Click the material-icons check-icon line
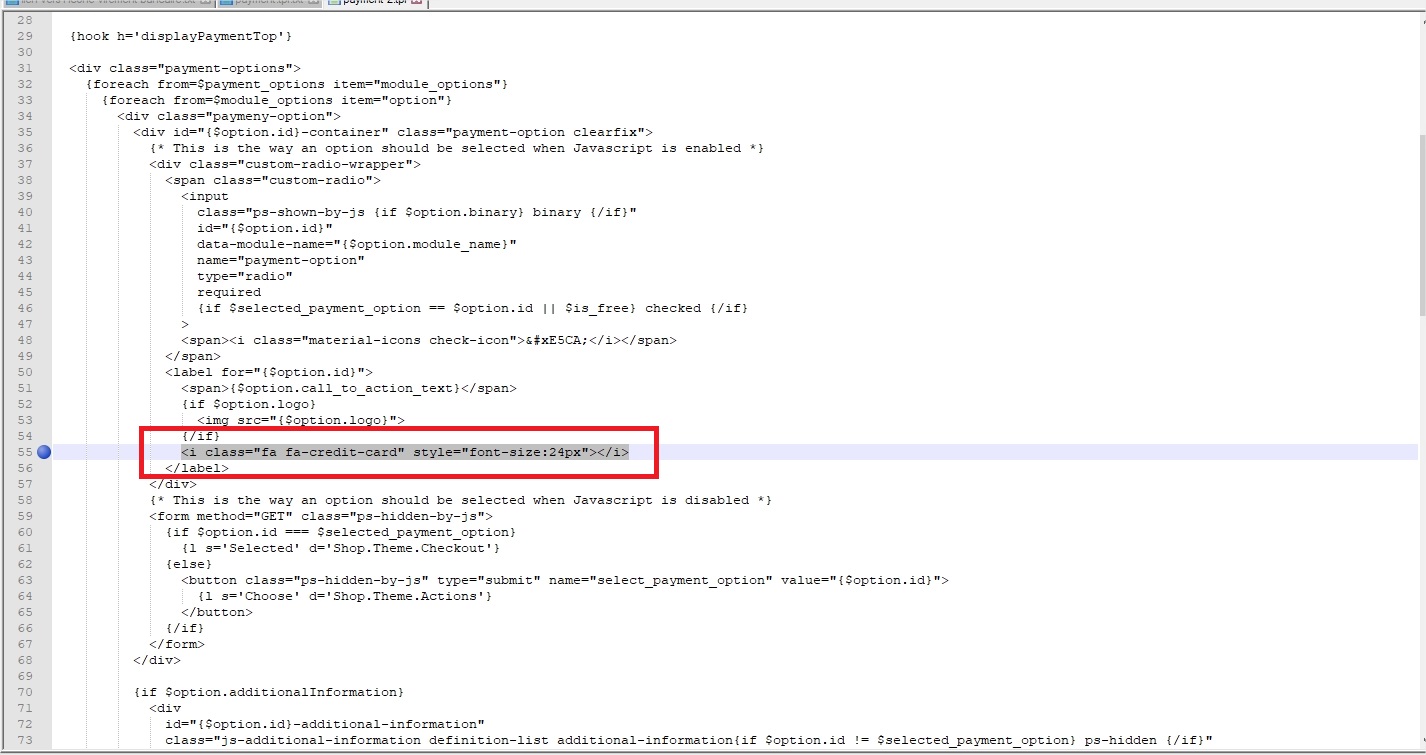Screen dimensions: 1426x755 tap(429, 340)
